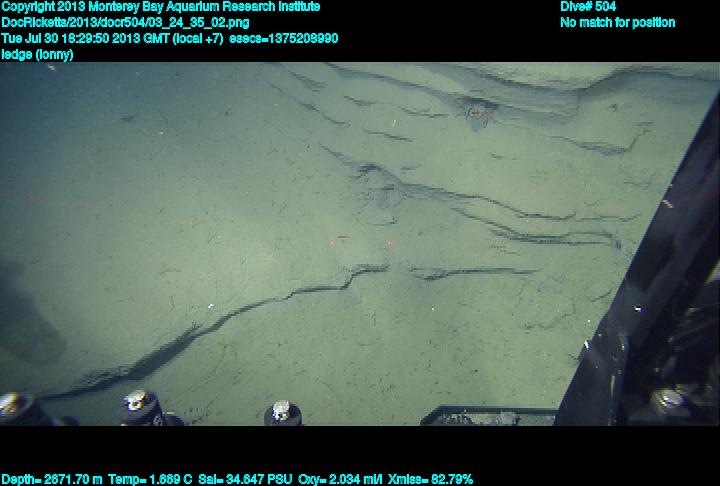Click the middle metal canister at bottom
Screen dimensions: 720x486
tap(282, 413)
